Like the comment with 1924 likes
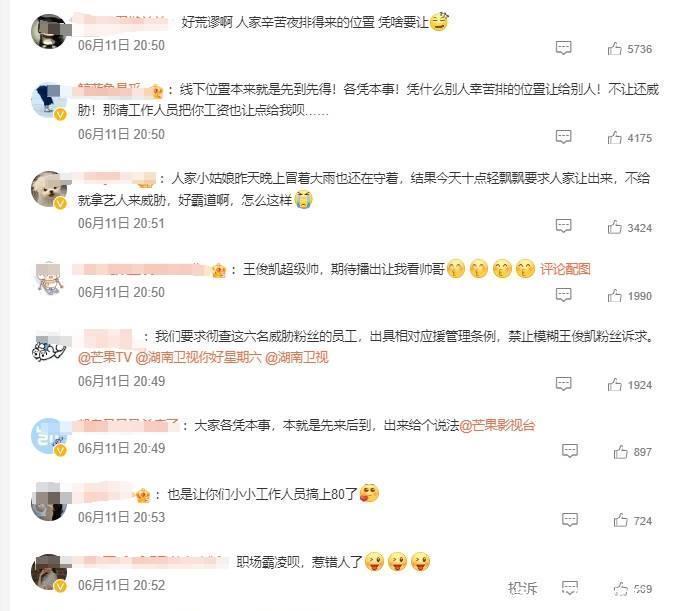The height and width of the screenshot is (611, 677). pyautogui.click(x=615, y=385)
